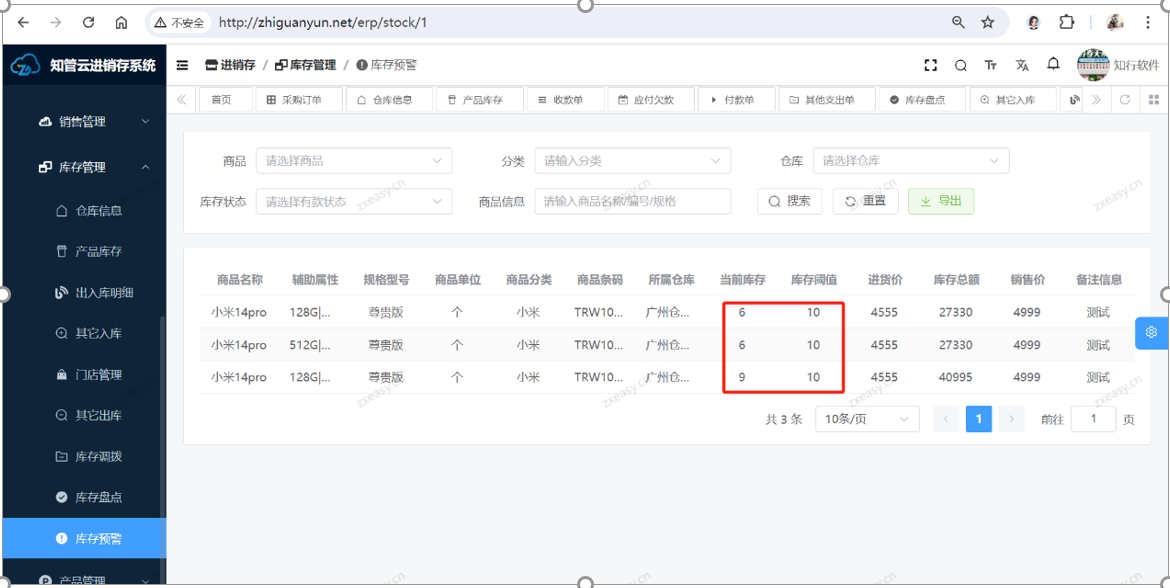Open the notification bell icon

pyautogui.click(x=1053, y=64)
